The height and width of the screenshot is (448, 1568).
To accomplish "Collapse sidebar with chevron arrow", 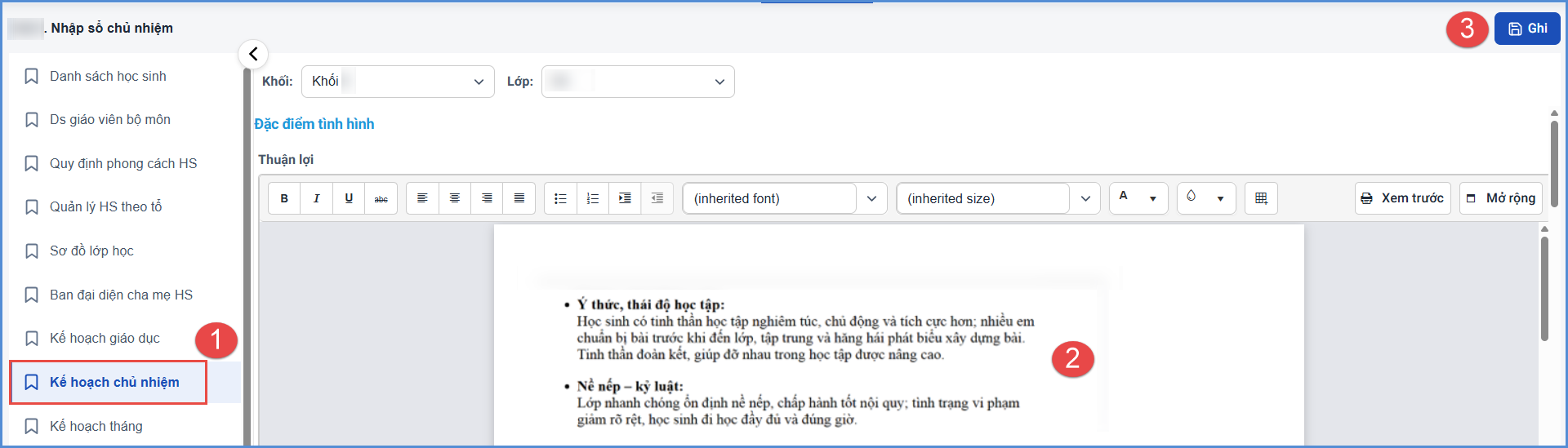I will (253, 54).
